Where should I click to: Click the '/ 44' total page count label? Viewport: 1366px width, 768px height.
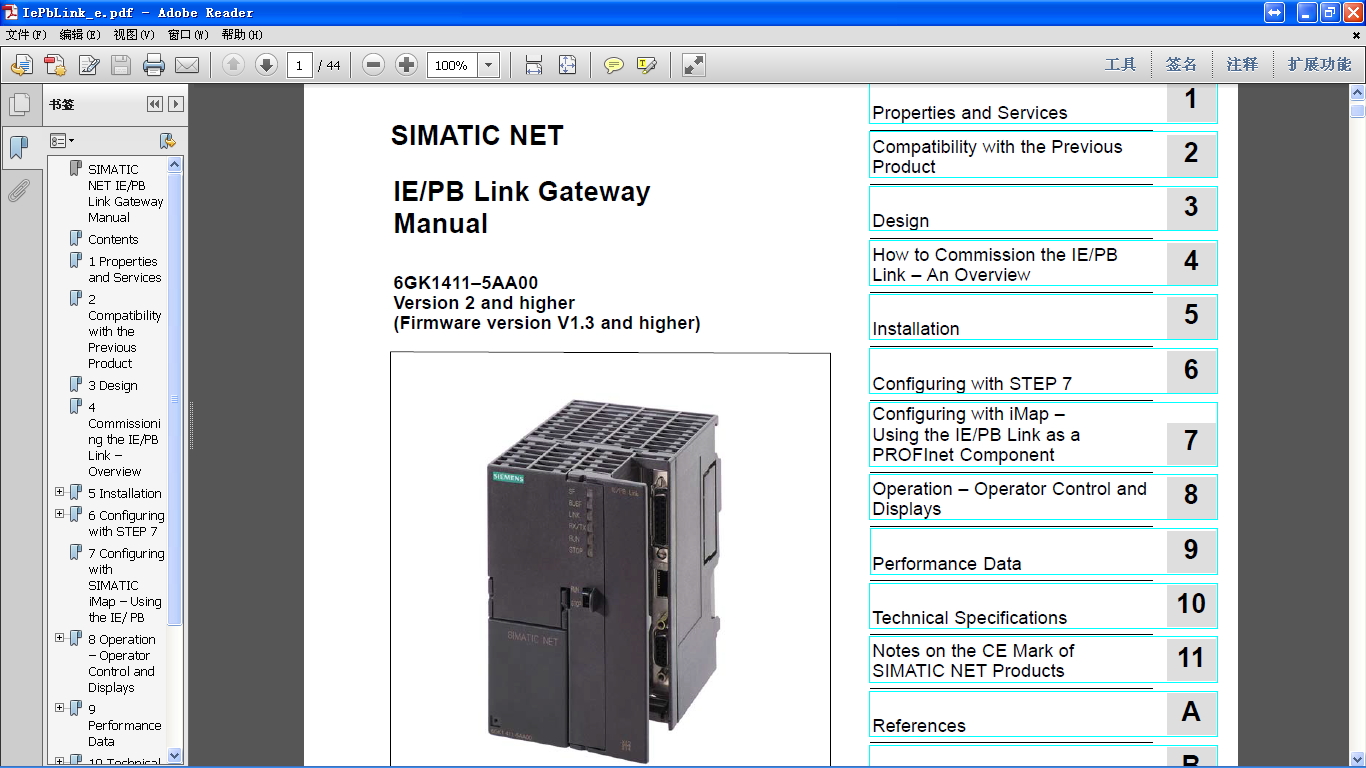[x=329, y=66]
